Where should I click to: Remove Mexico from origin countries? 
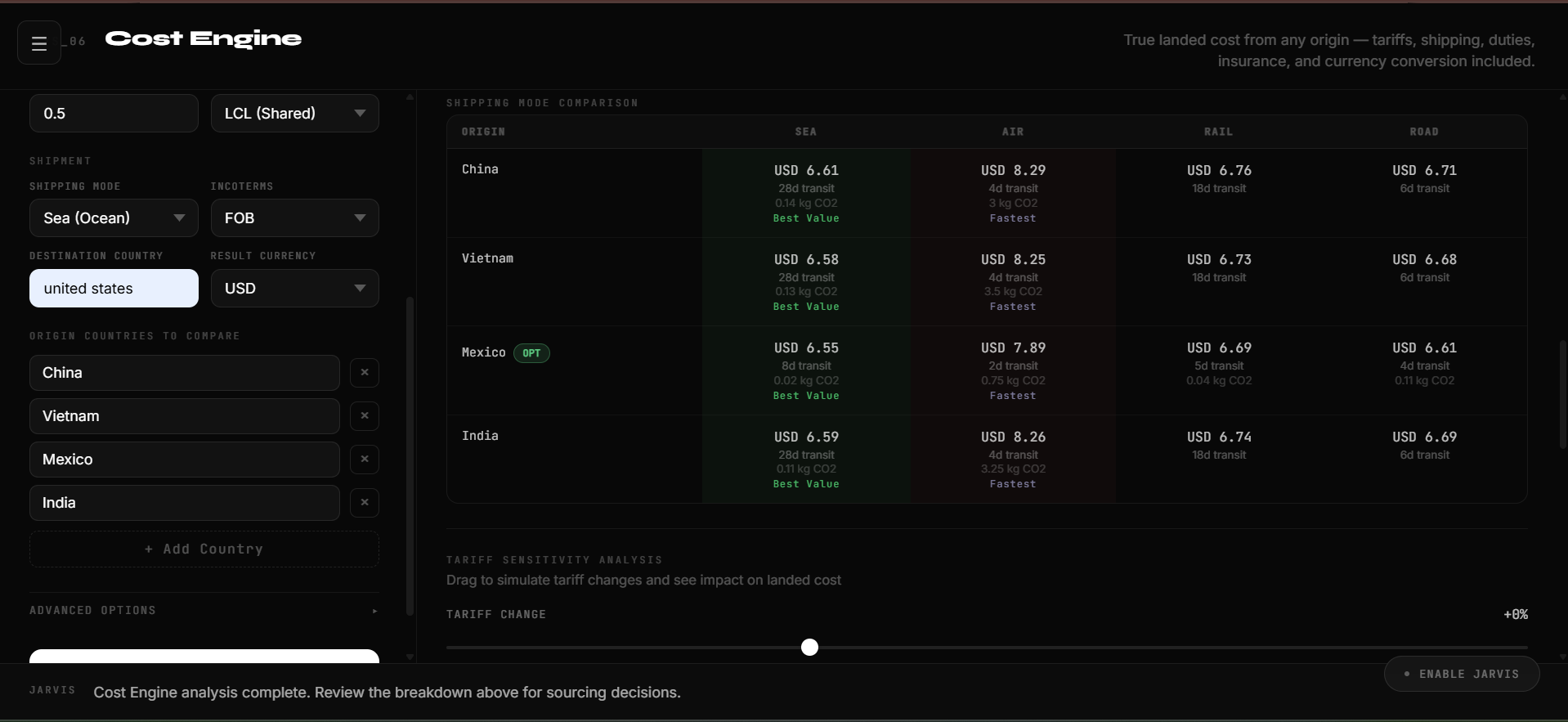point(365,460)
